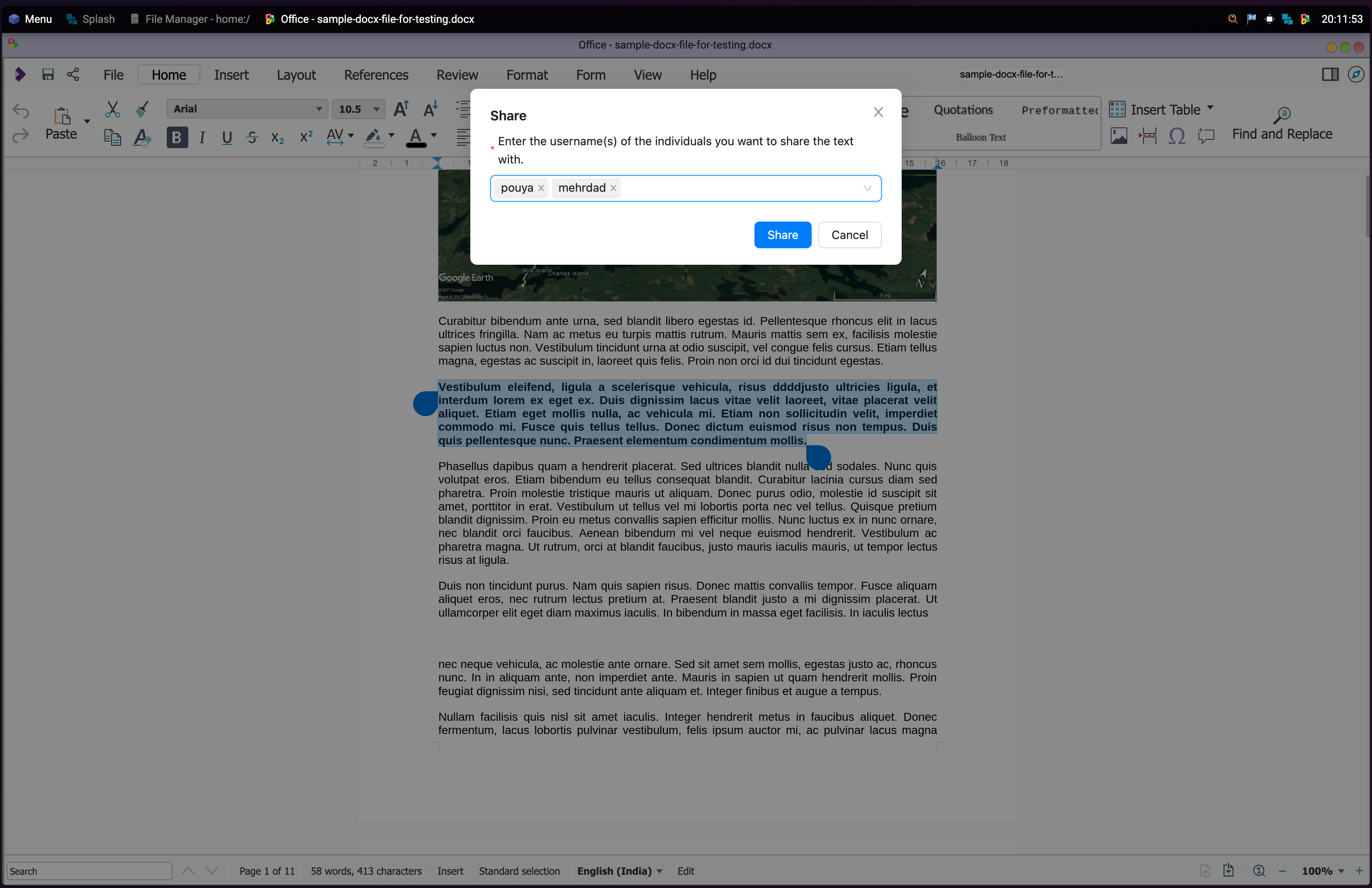Click the font color swatch A
Viewport: 1372px width, 888px height.
coord(416,137)
